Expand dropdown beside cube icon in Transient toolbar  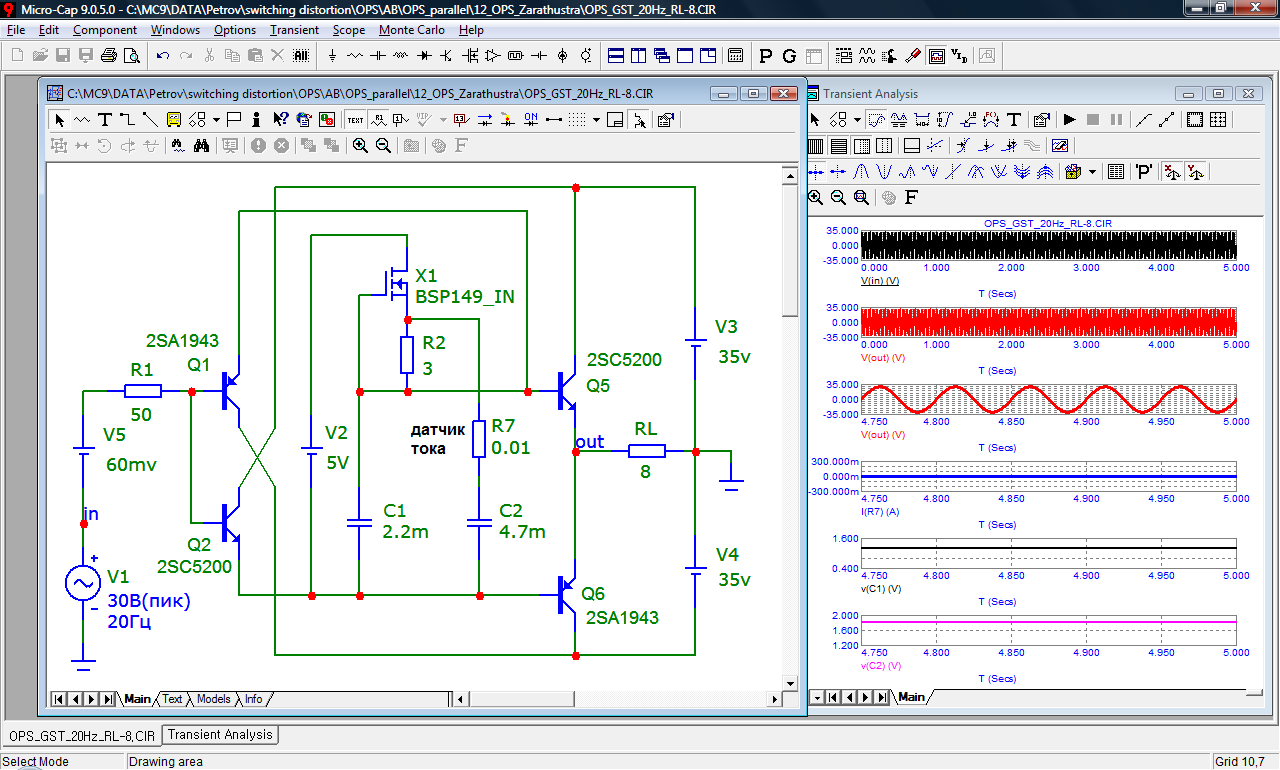(x=1092, y=172)
